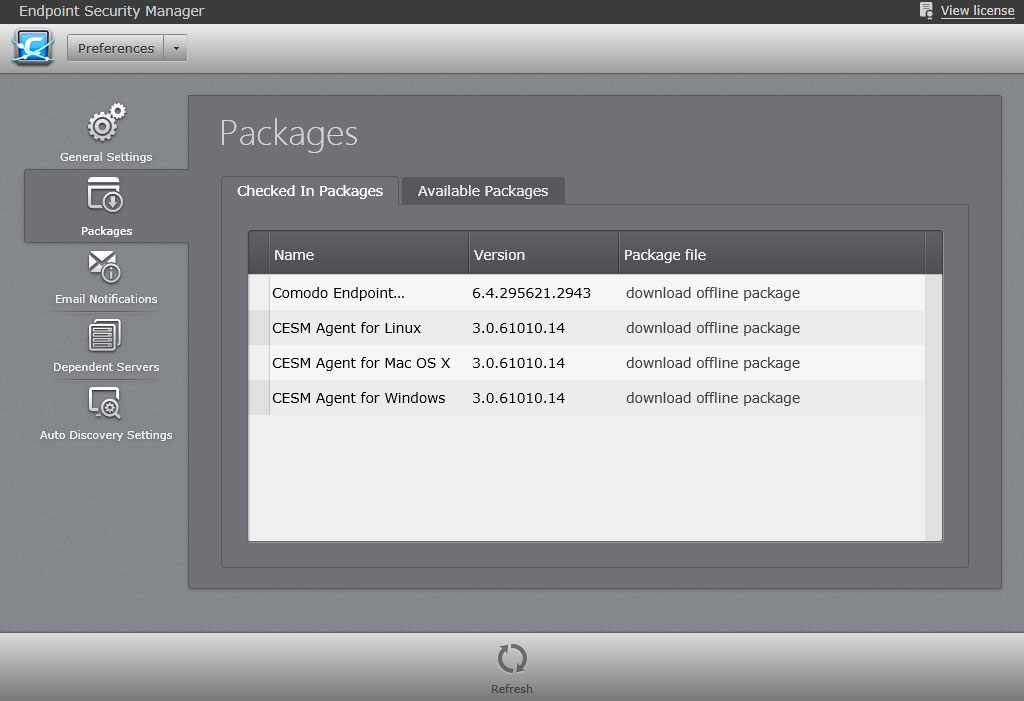Viewport: 1024px width, 701px height.
Task: Click Mac OS X agent version 3.0.61010.14
Action: click(519, 363)
